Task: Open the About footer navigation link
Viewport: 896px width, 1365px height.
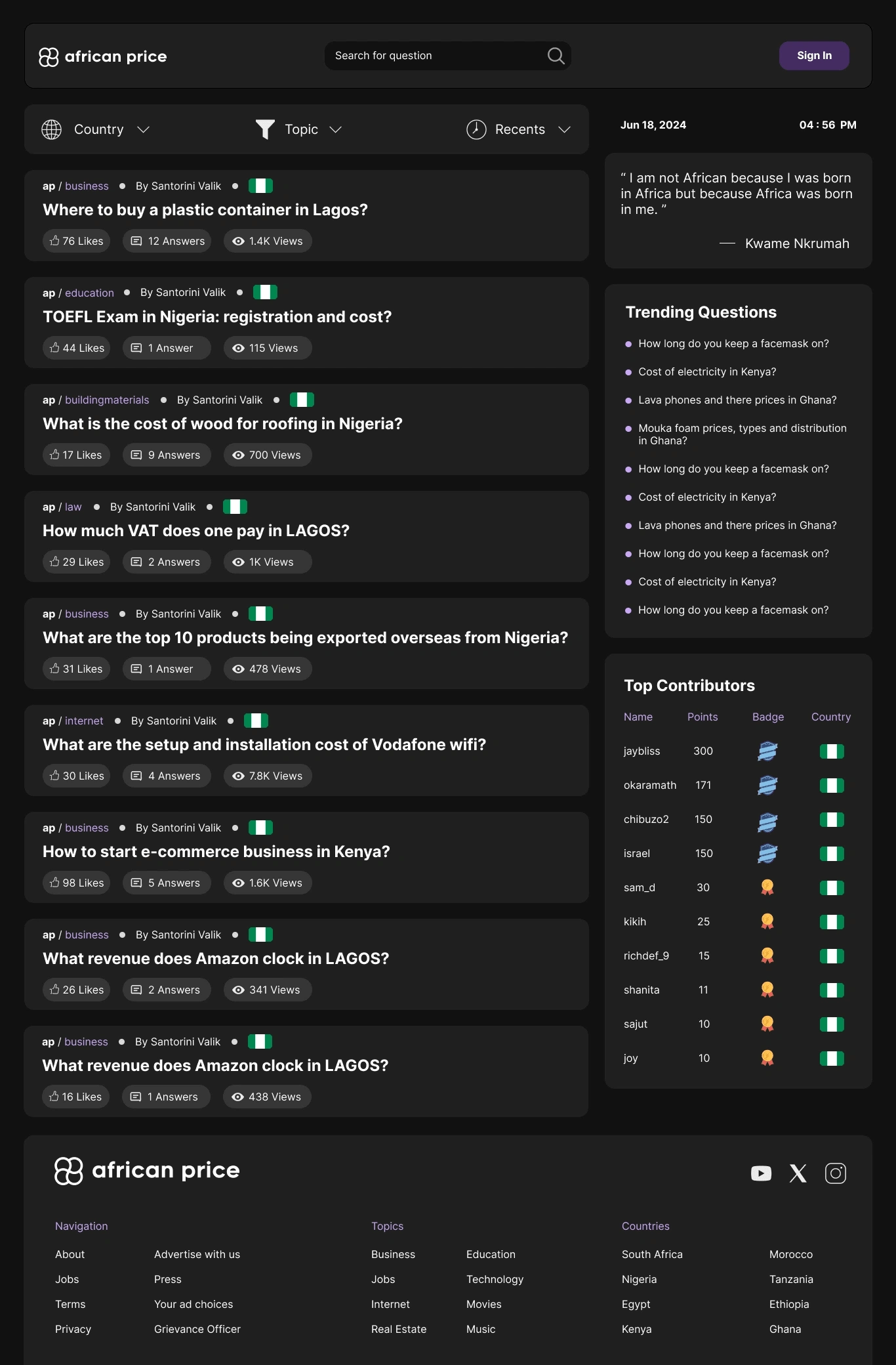Action: (70, 1254)
